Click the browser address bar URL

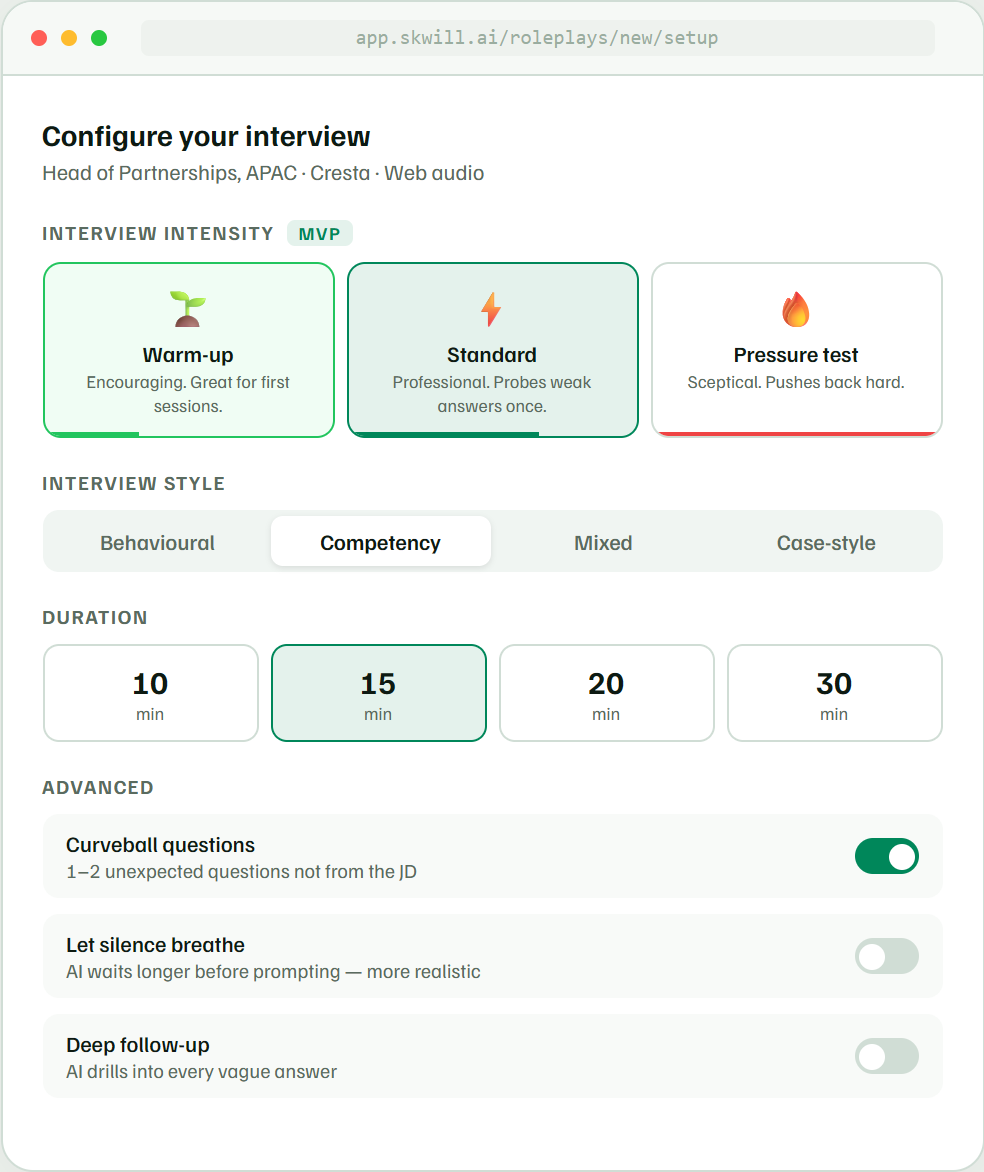[x=536, y=37]
